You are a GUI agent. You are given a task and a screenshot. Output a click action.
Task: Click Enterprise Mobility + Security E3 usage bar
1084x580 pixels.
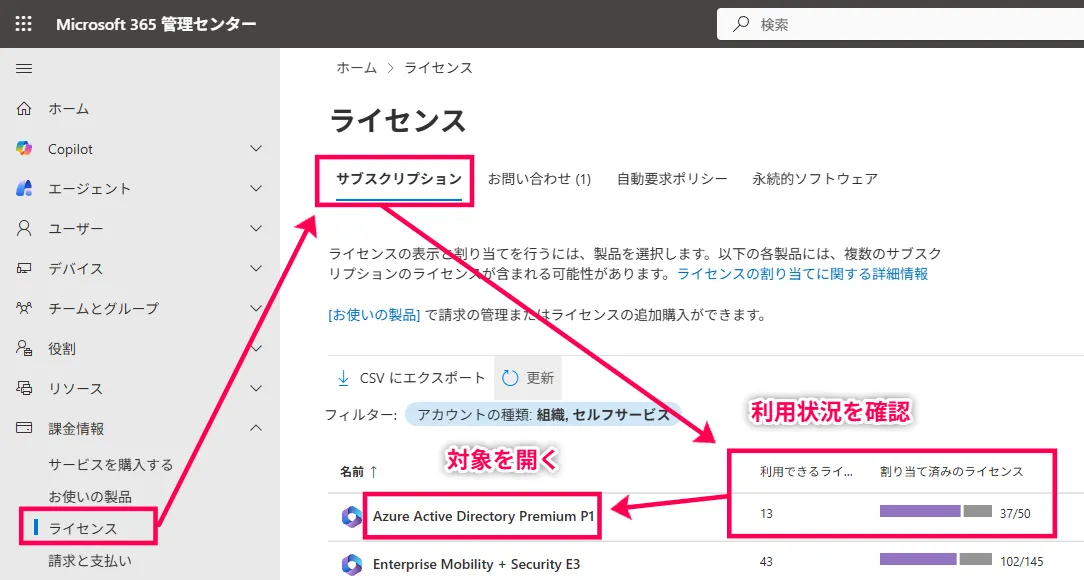[935, 560]
